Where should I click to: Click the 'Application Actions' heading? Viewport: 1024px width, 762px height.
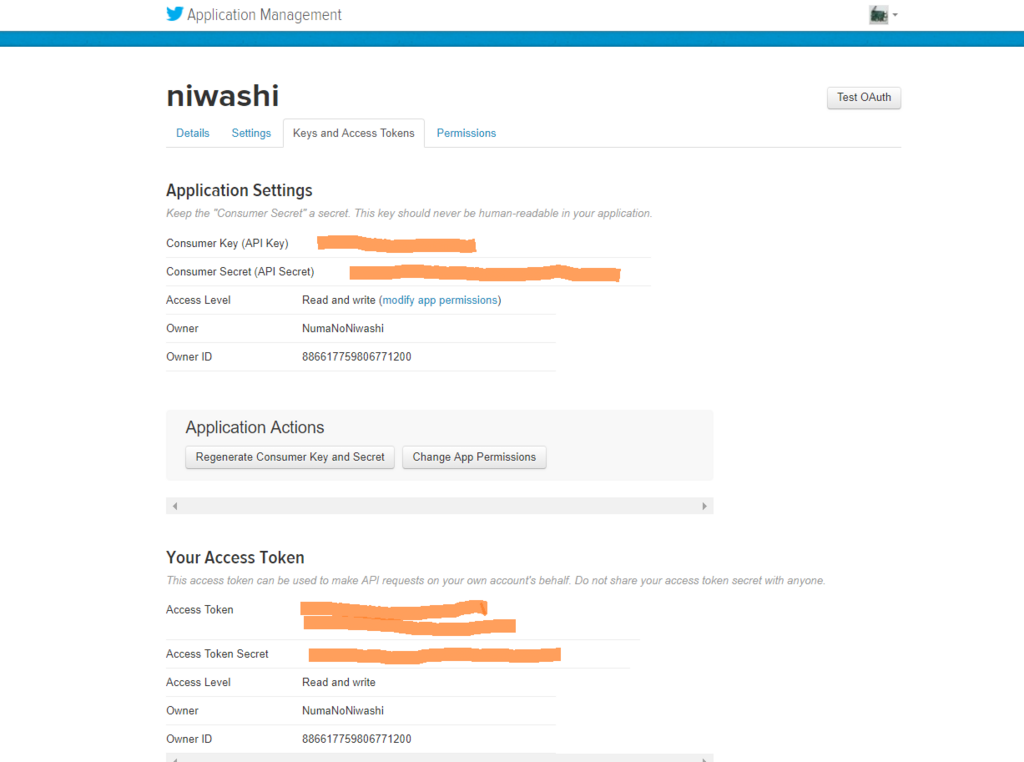point(255,428)
